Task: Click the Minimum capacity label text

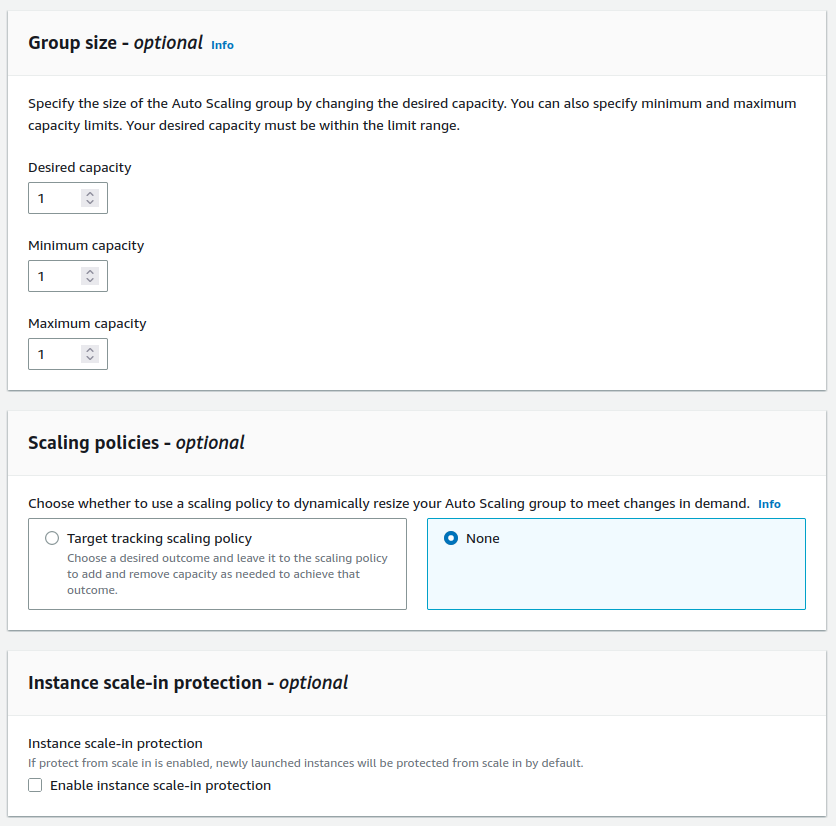Action: pyautogui.click(x=86, y=246)
